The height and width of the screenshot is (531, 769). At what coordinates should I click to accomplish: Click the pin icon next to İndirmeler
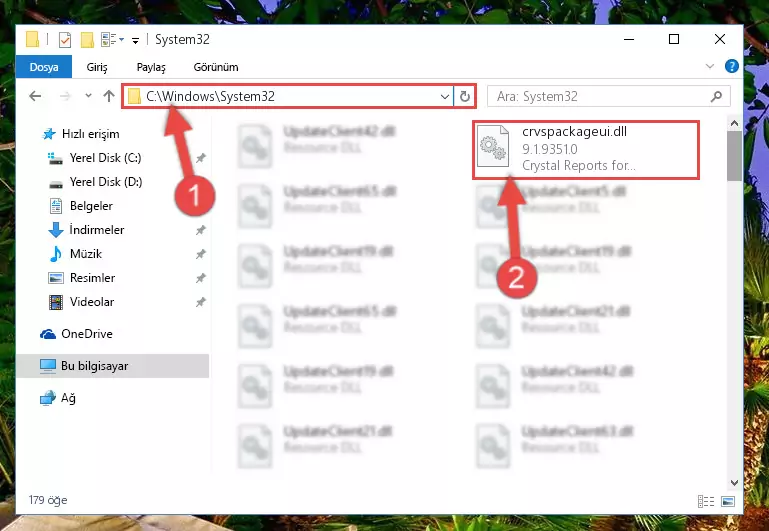(x=201, y=230)
